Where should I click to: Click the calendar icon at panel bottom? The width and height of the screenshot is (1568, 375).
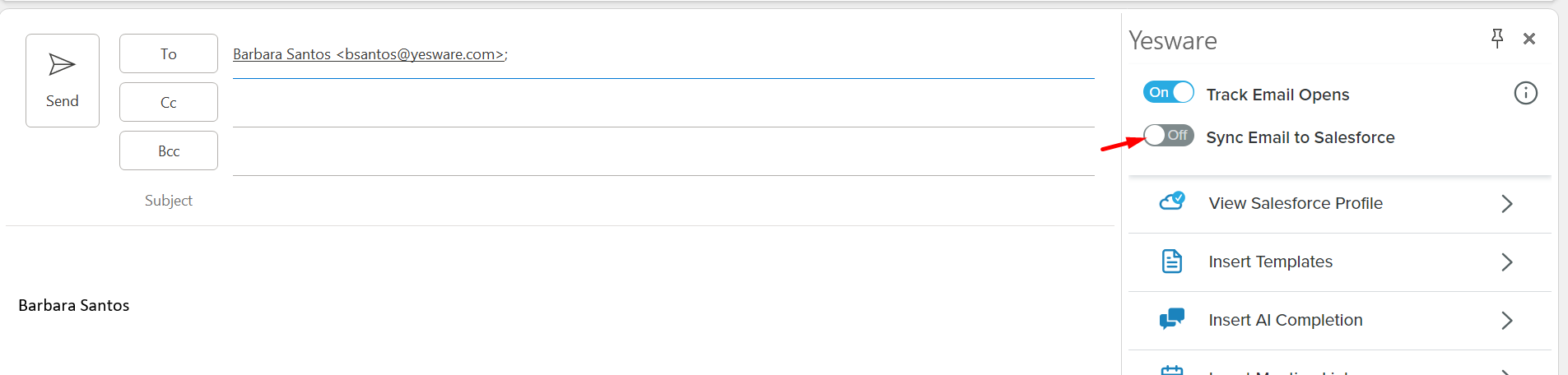1172,370
